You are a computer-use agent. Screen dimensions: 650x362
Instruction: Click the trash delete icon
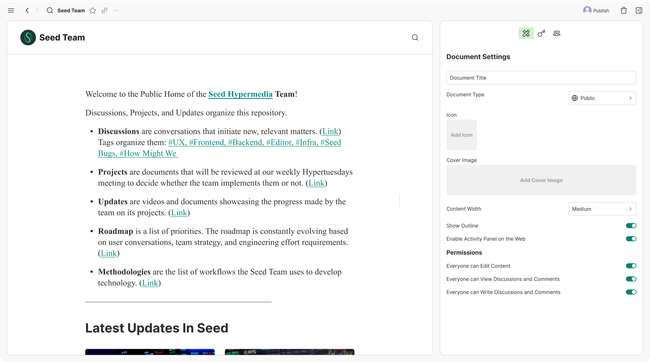coord(623,10)
